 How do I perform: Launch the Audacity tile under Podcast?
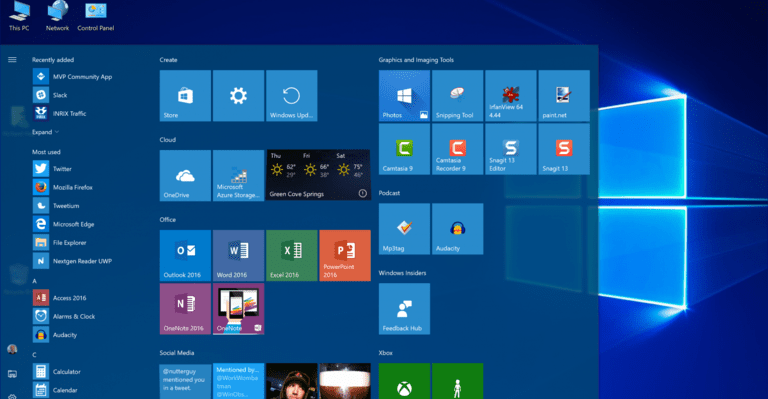pyautogui.click(x=457, y=229)
